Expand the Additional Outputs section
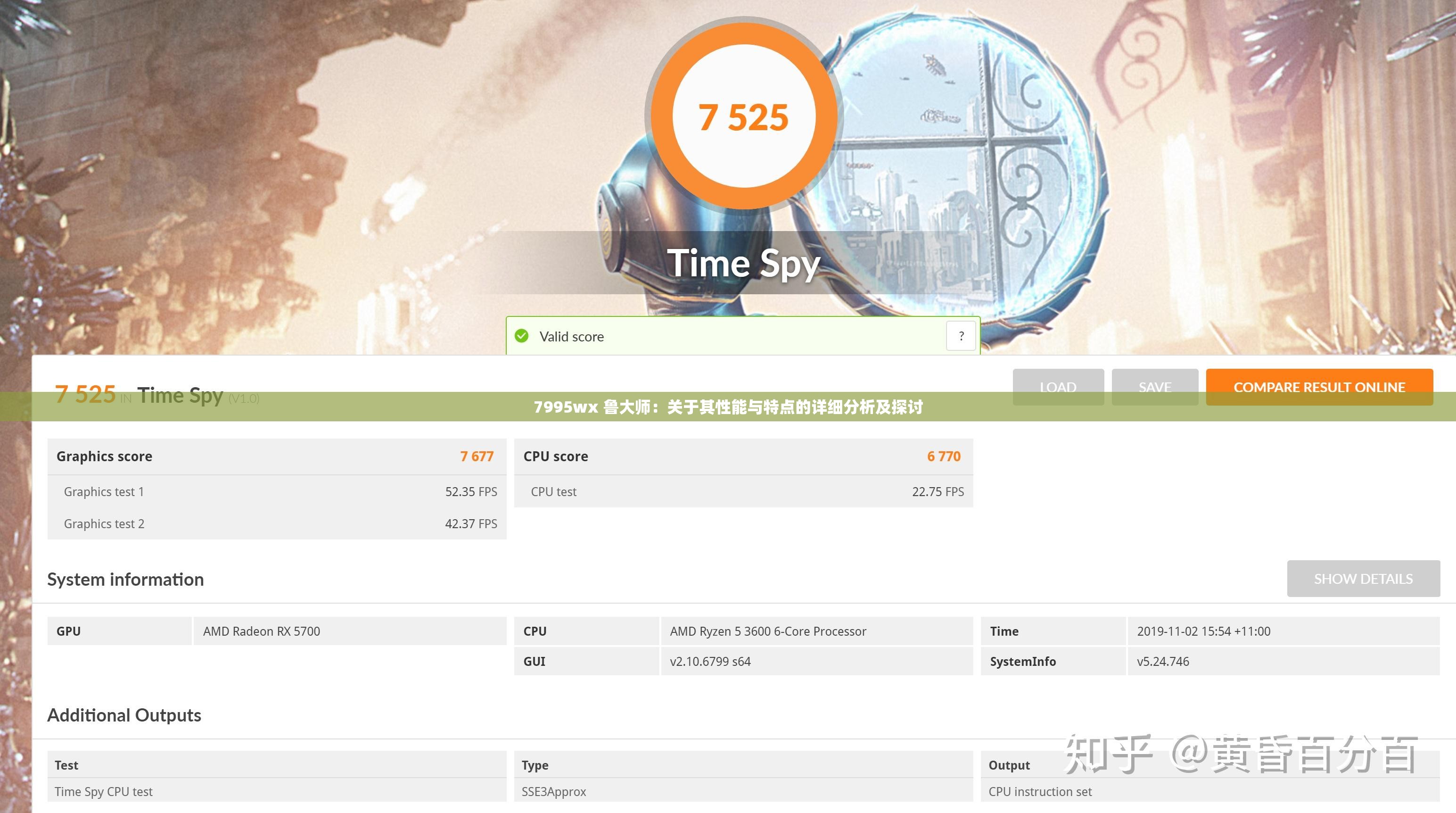 click(124, 714)
